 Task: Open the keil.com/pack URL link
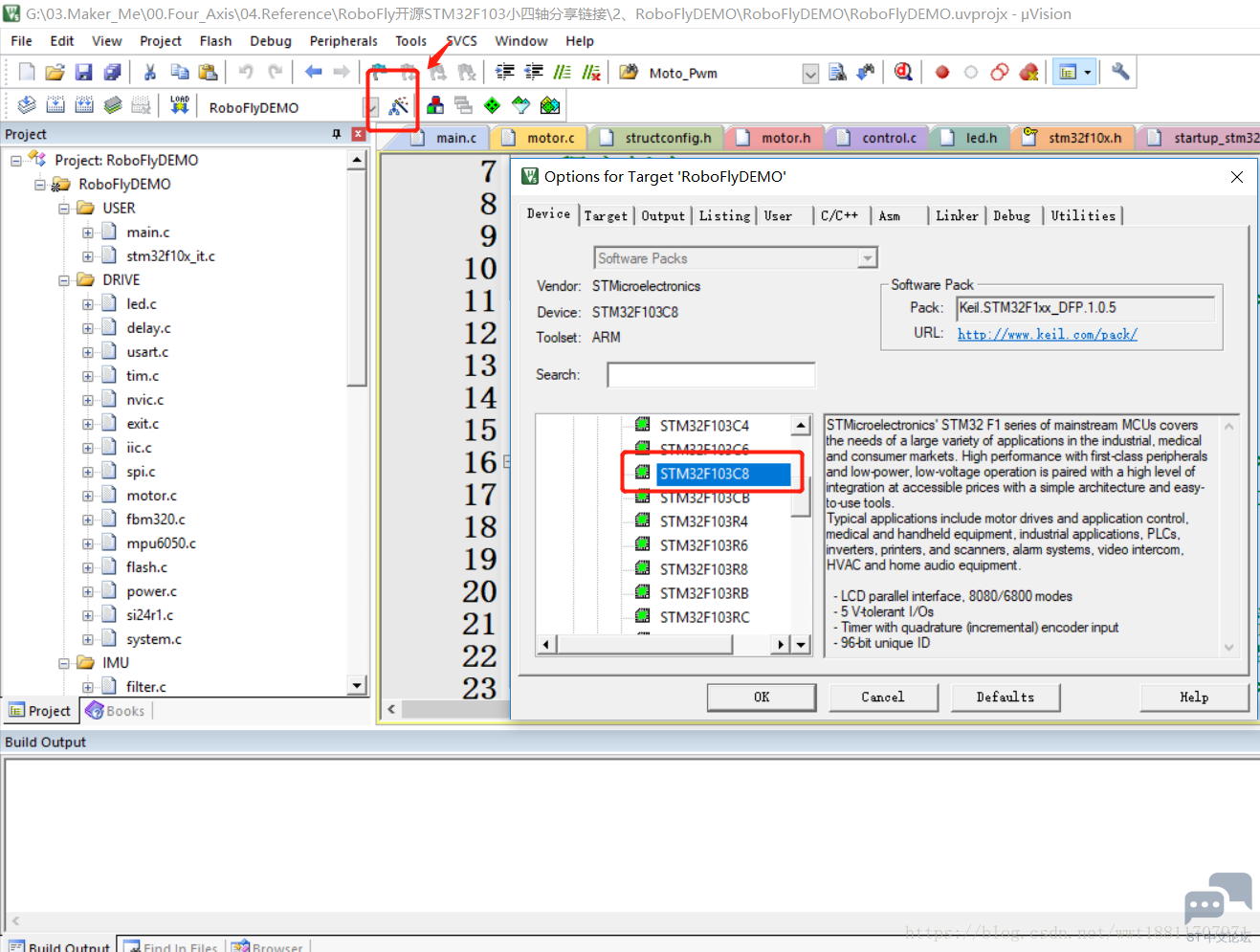(x=1048, y=334)
